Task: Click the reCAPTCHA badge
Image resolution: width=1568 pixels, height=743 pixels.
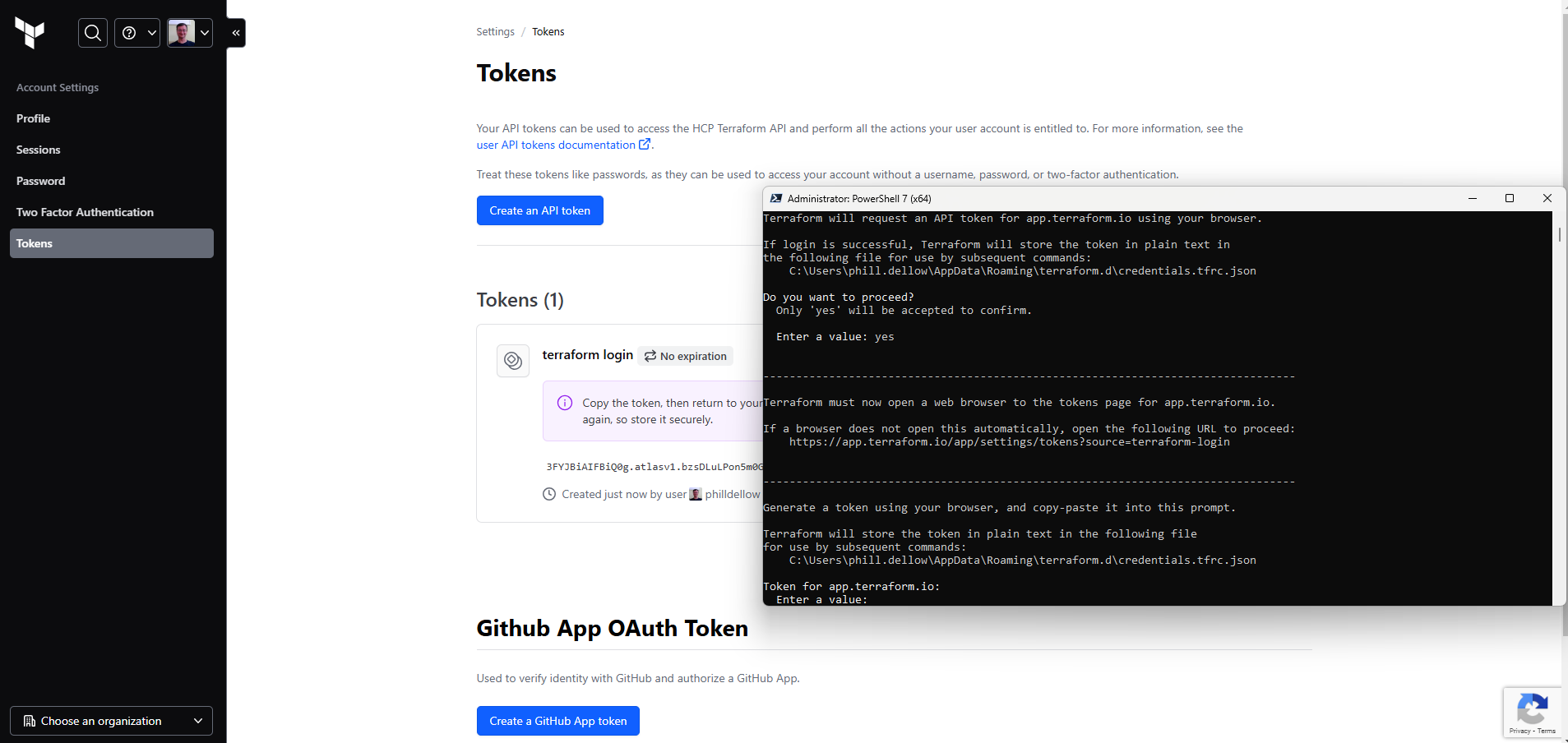Action: 1532,712
